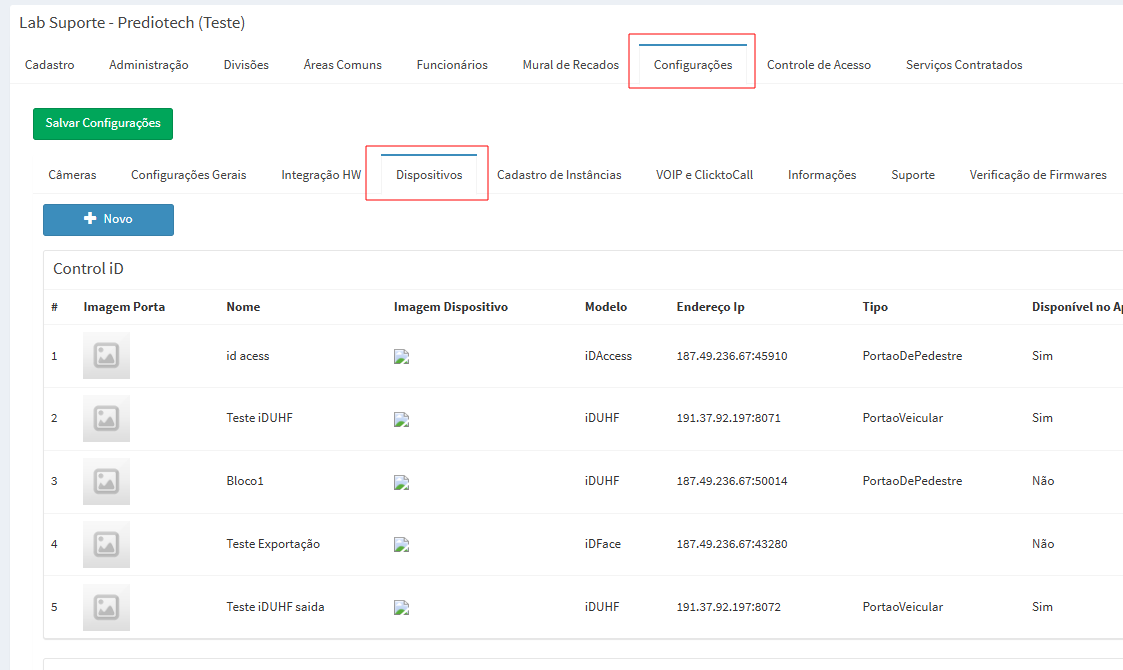
Task: Click device image icon for iDFace row
Action: [402, 545]
